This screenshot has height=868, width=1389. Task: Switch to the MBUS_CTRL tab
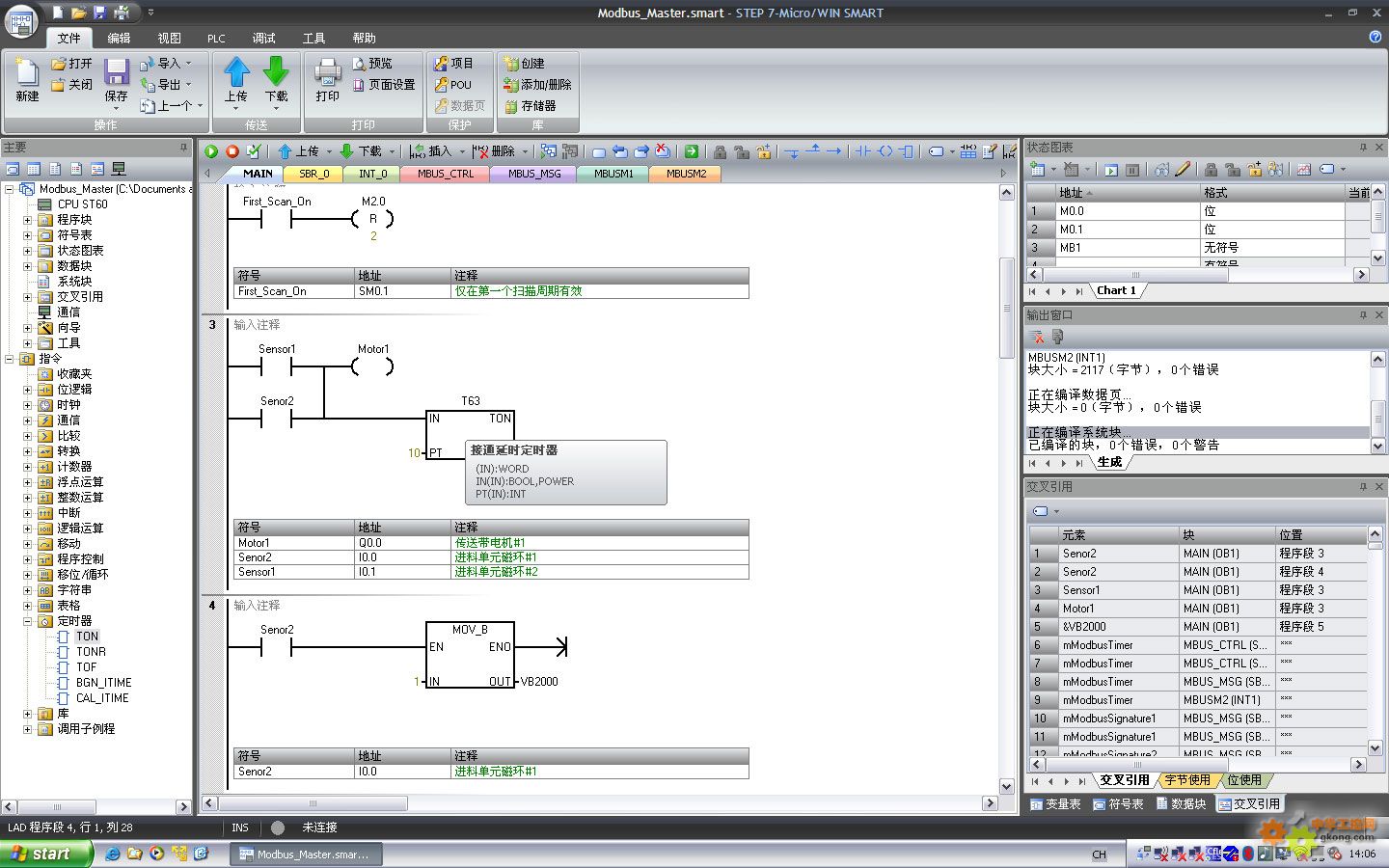tap(446, 174)
